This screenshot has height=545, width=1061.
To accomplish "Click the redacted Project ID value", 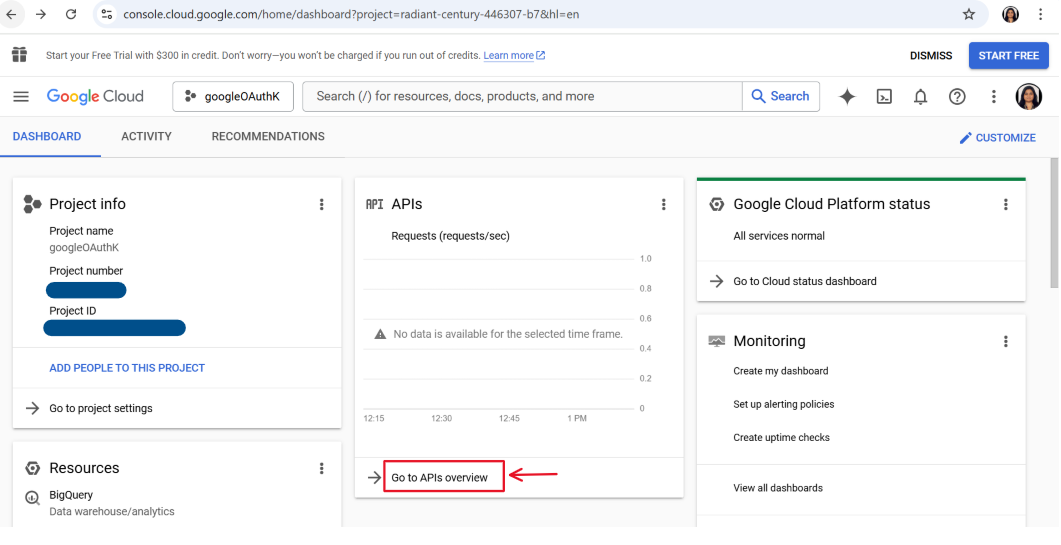I will point(114,328).
